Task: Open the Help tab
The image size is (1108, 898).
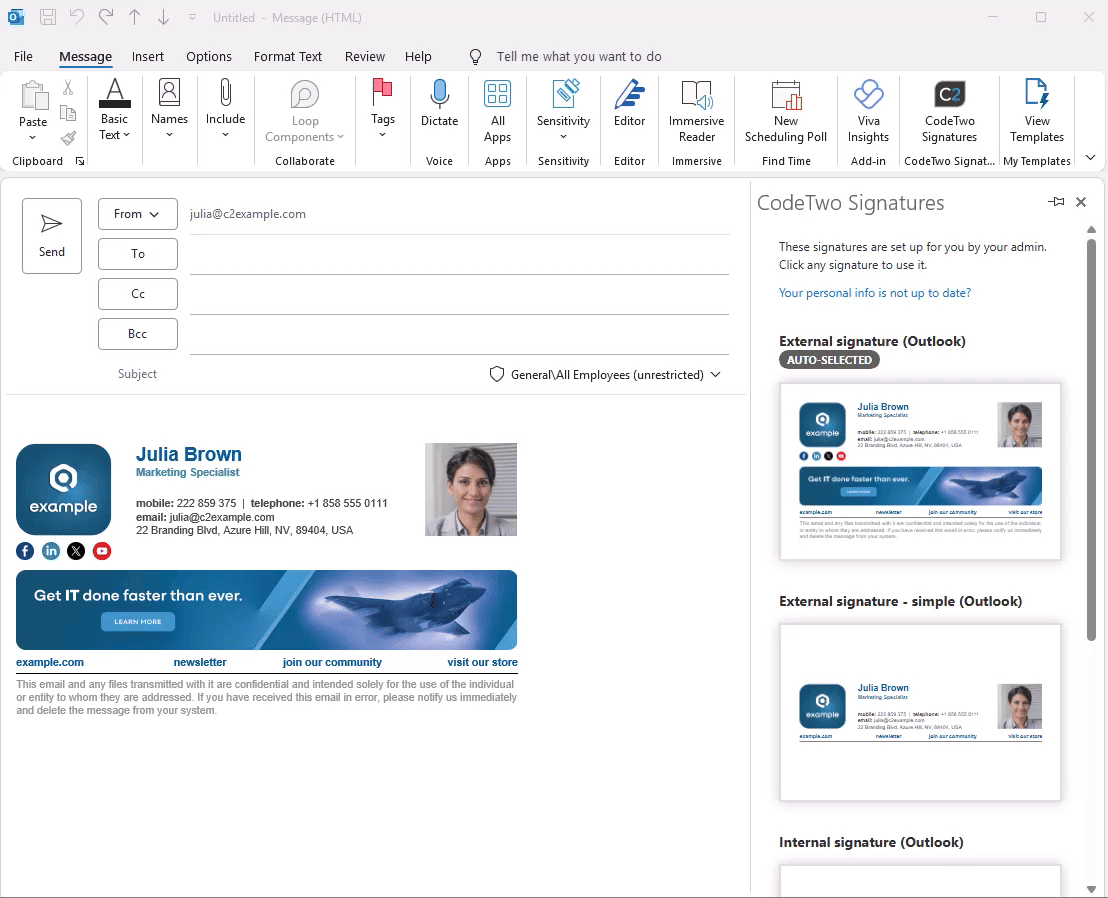Action: tap(418, 57)
